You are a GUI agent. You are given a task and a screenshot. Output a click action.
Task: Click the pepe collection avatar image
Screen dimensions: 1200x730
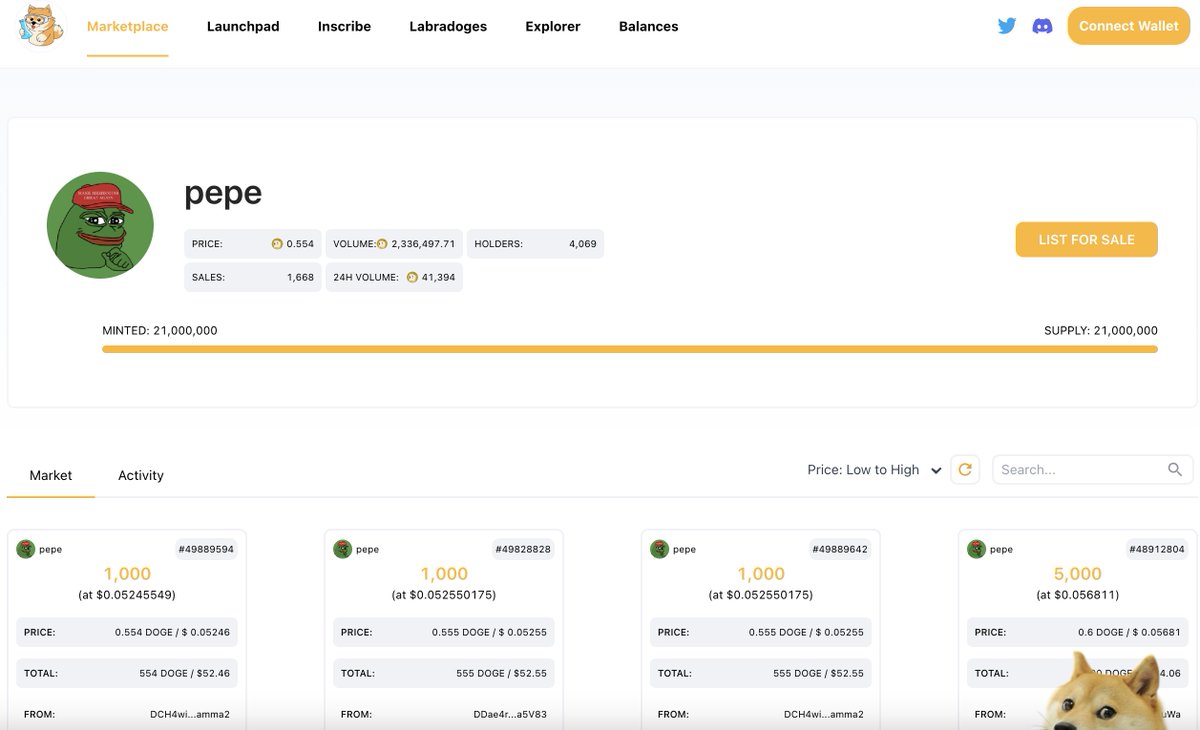(100, 225)
